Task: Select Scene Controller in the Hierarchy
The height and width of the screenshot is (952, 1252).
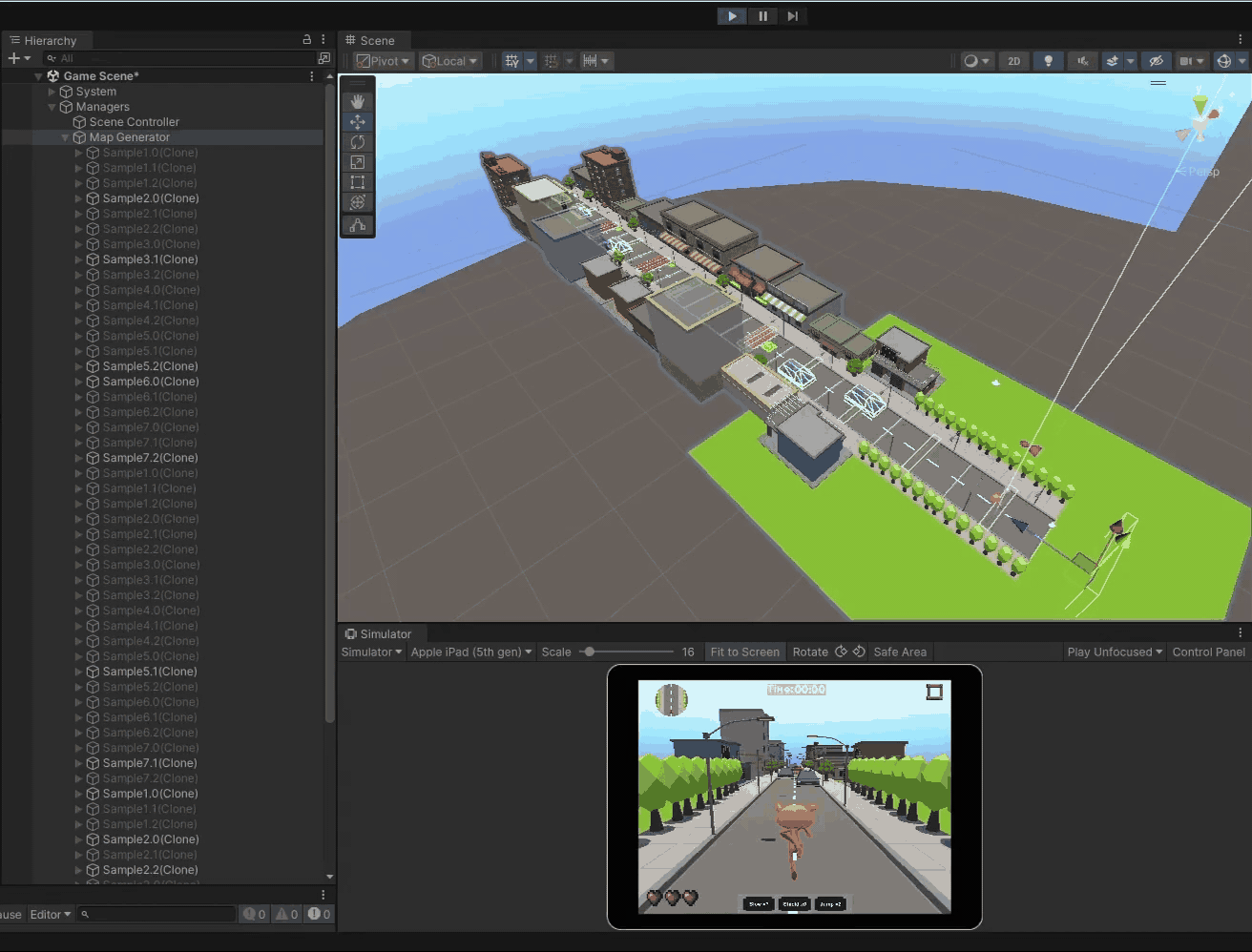Action: (134, 122)
